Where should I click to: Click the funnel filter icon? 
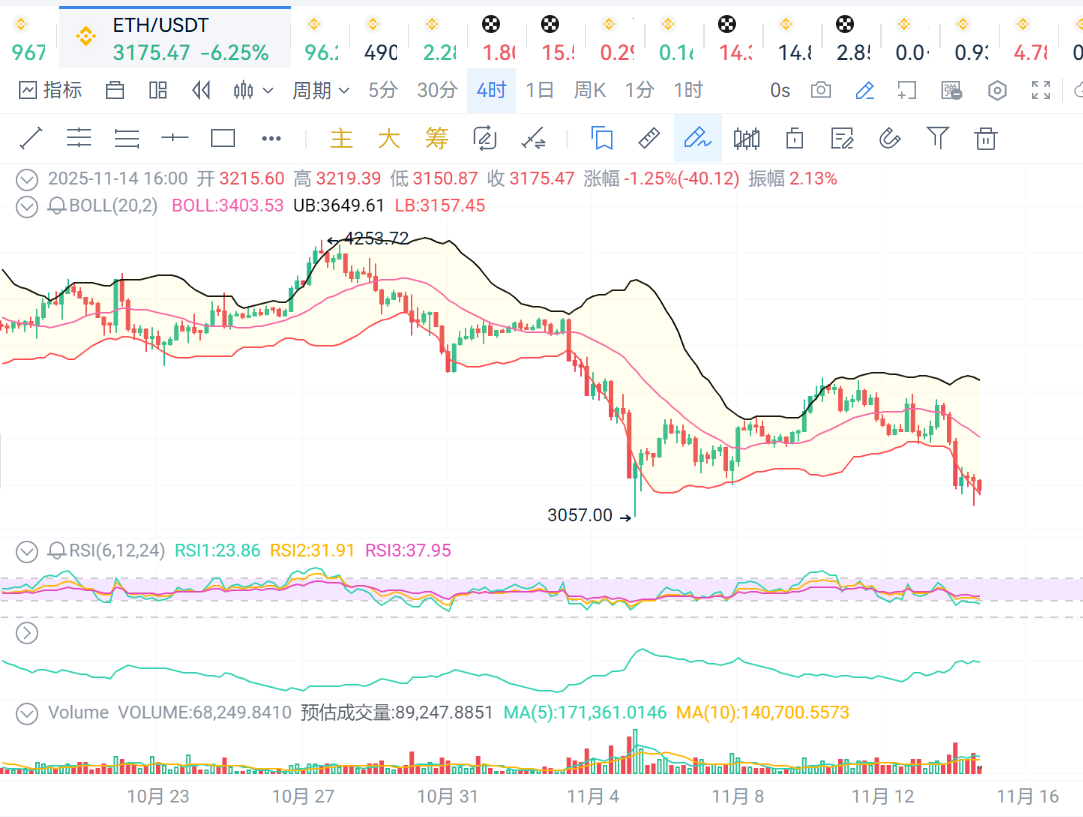click(937, 138)
